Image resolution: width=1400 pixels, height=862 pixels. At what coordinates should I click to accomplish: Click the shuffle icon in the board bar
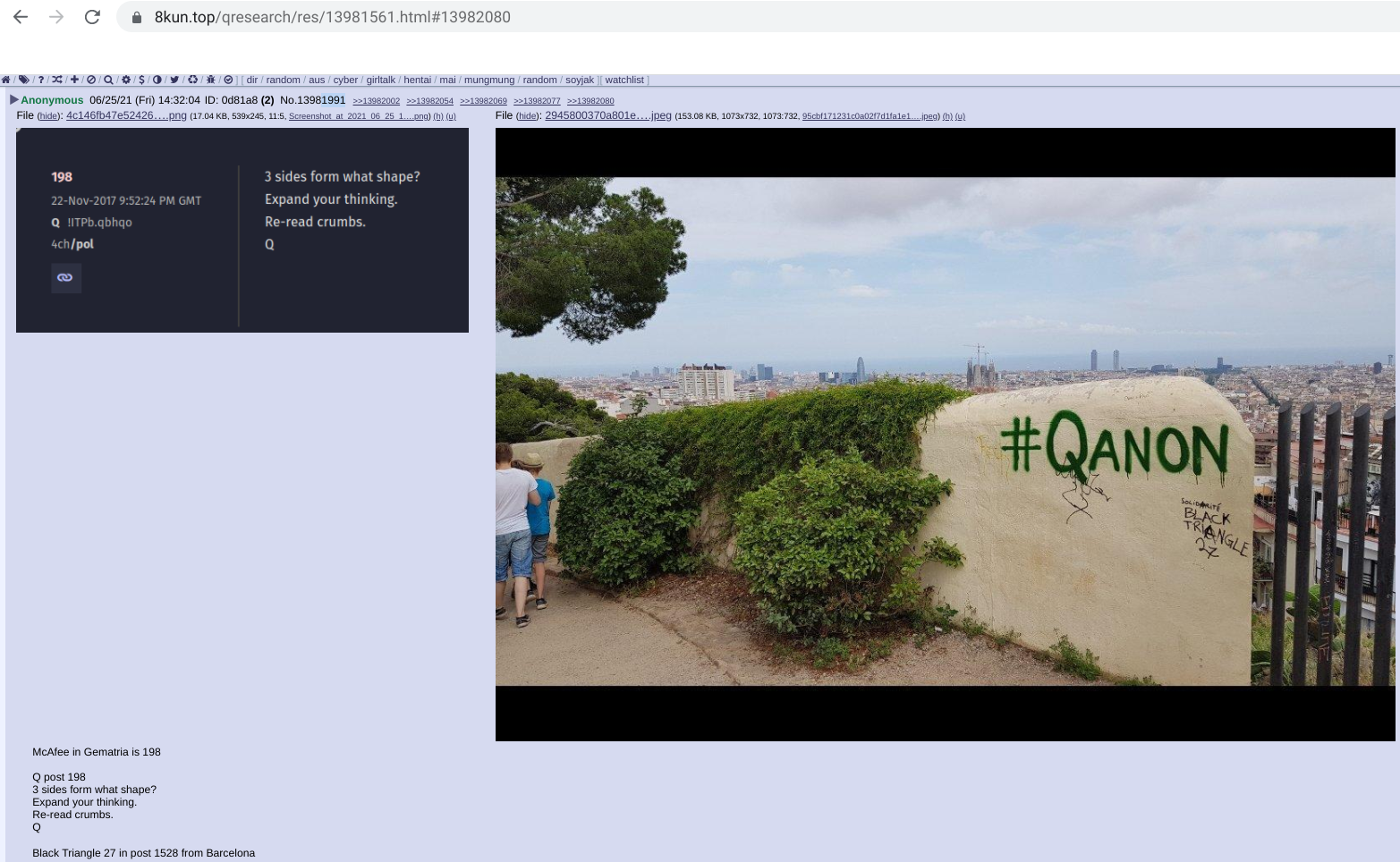(x=57, y=80)
